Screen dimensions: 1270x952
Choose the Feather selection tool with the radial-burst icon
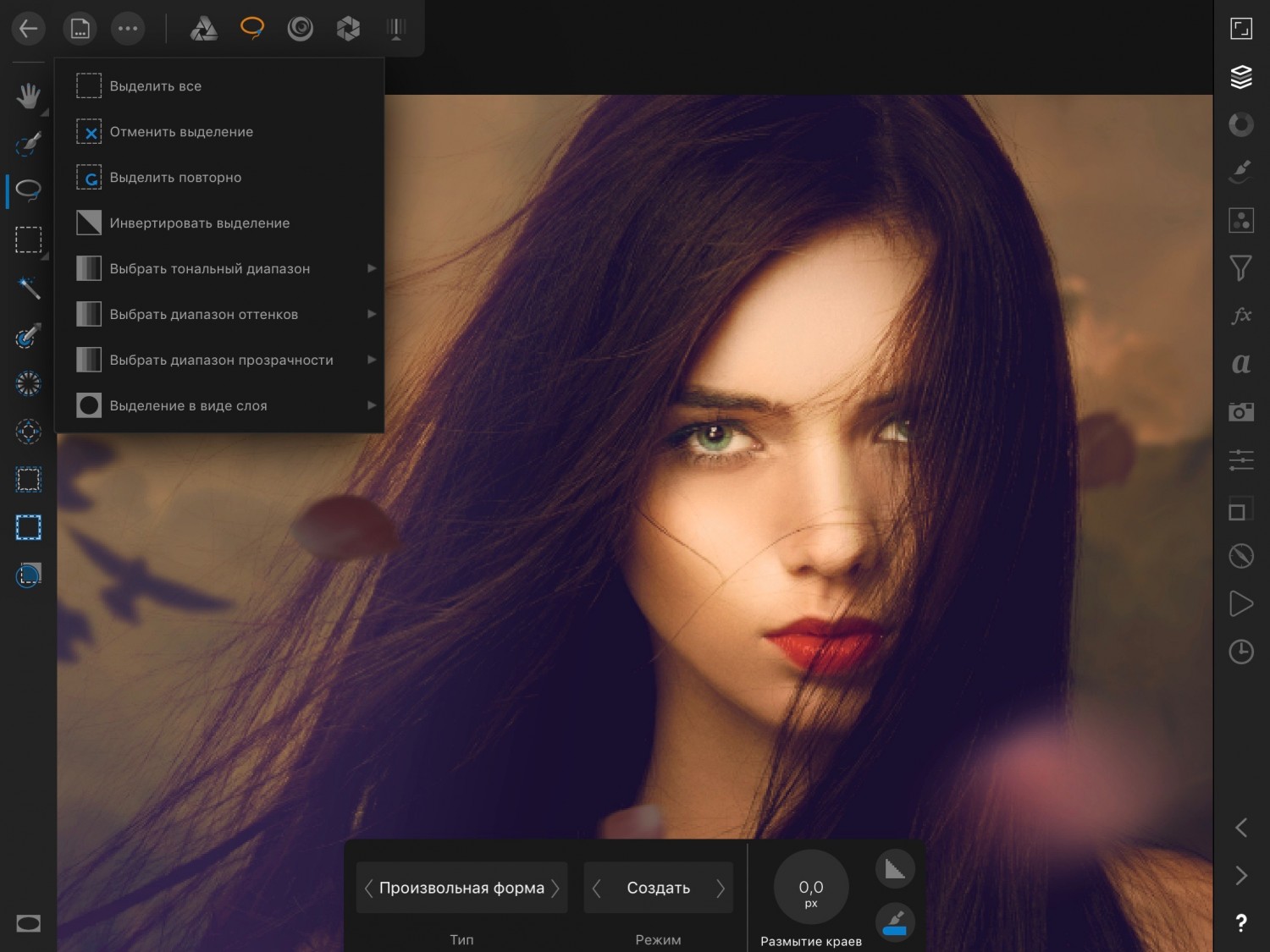[x=29, y=383]
